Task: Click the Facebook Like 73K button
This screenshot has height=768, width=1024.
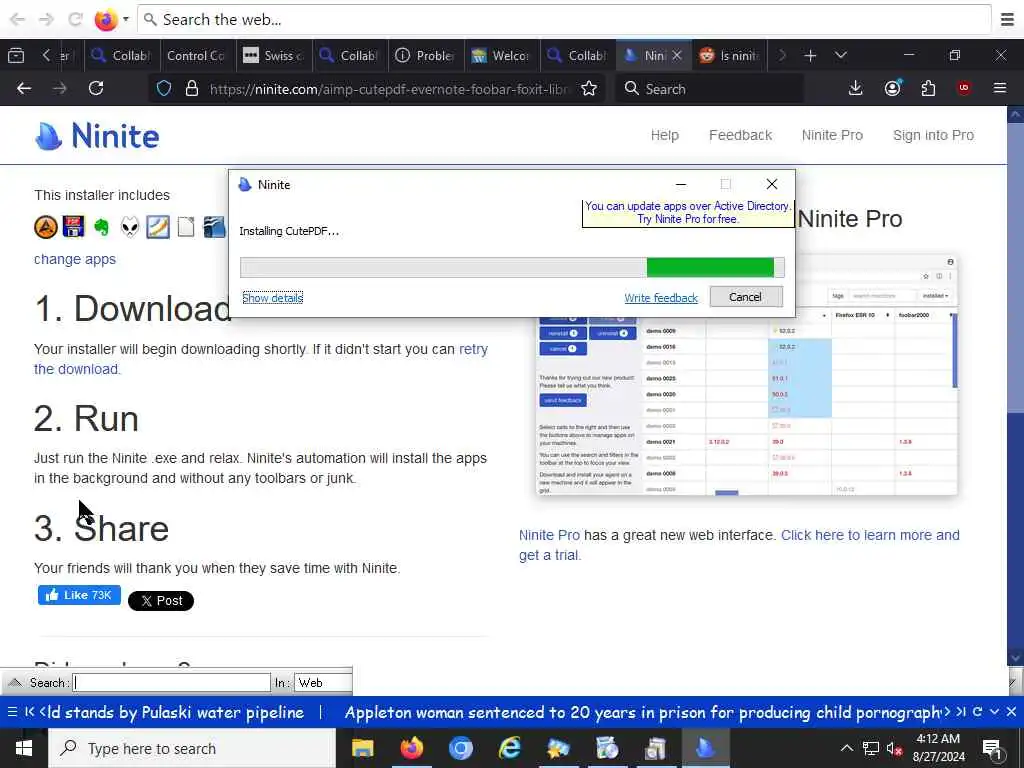Action: pos(79,595)
